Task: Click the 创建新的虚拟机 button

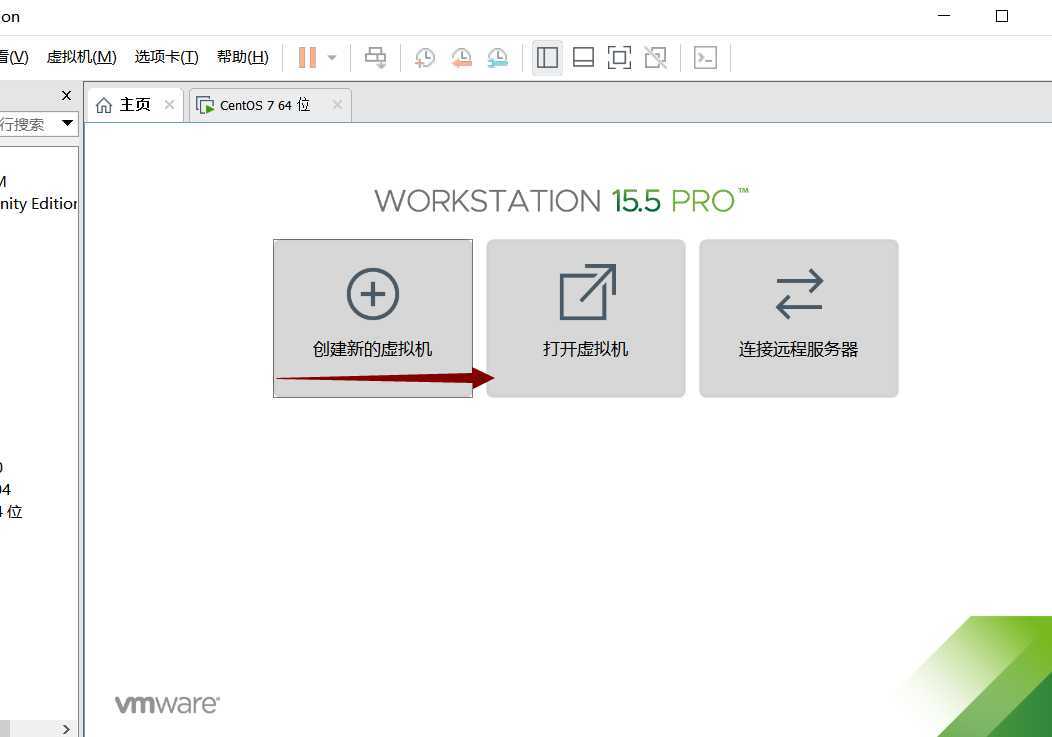Action: [372, 318]
